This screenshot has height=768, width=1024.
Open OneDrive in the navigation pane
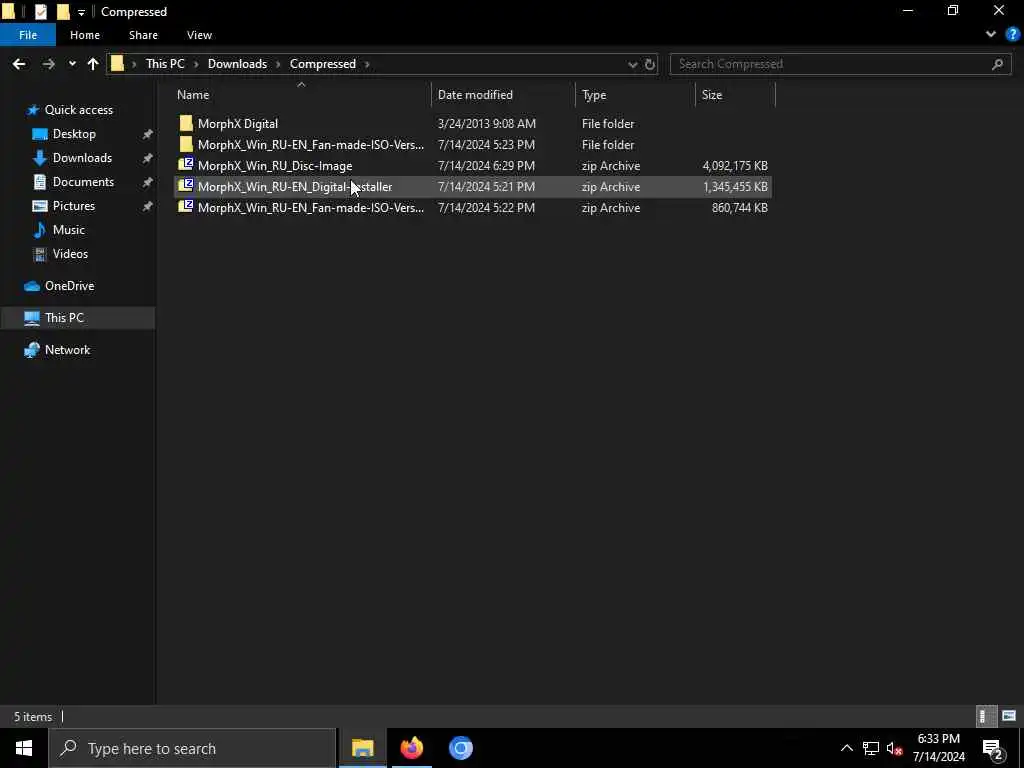(x=69, y=286)
